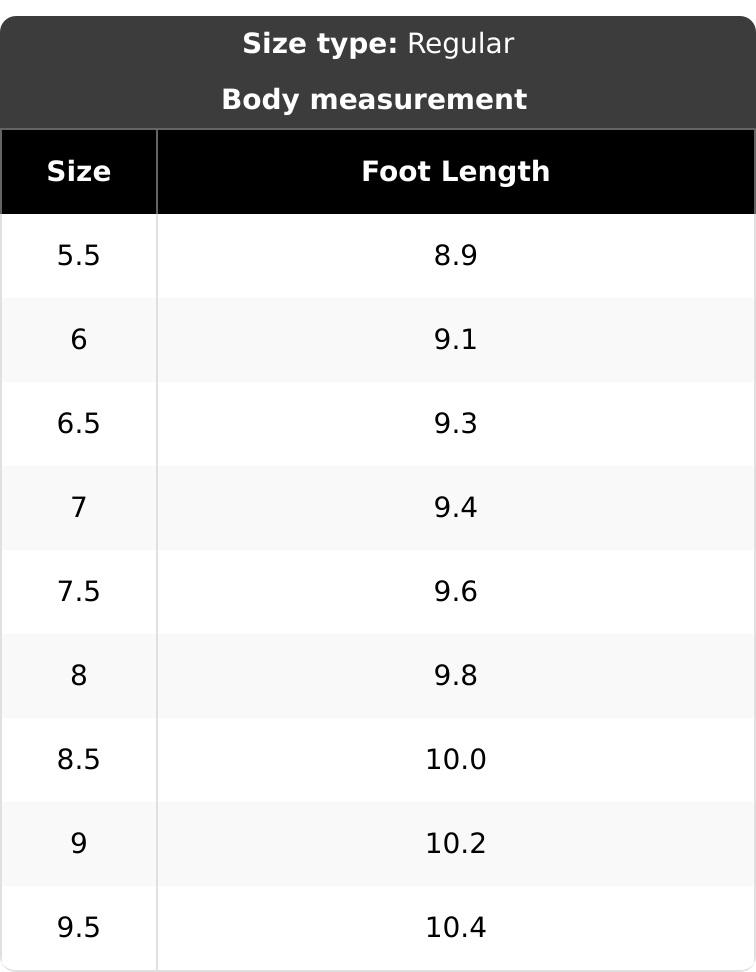The width and height of the screenshot is (756, 972).
Task: Select size 8.5 cell
Action: [x=79, y=759]
